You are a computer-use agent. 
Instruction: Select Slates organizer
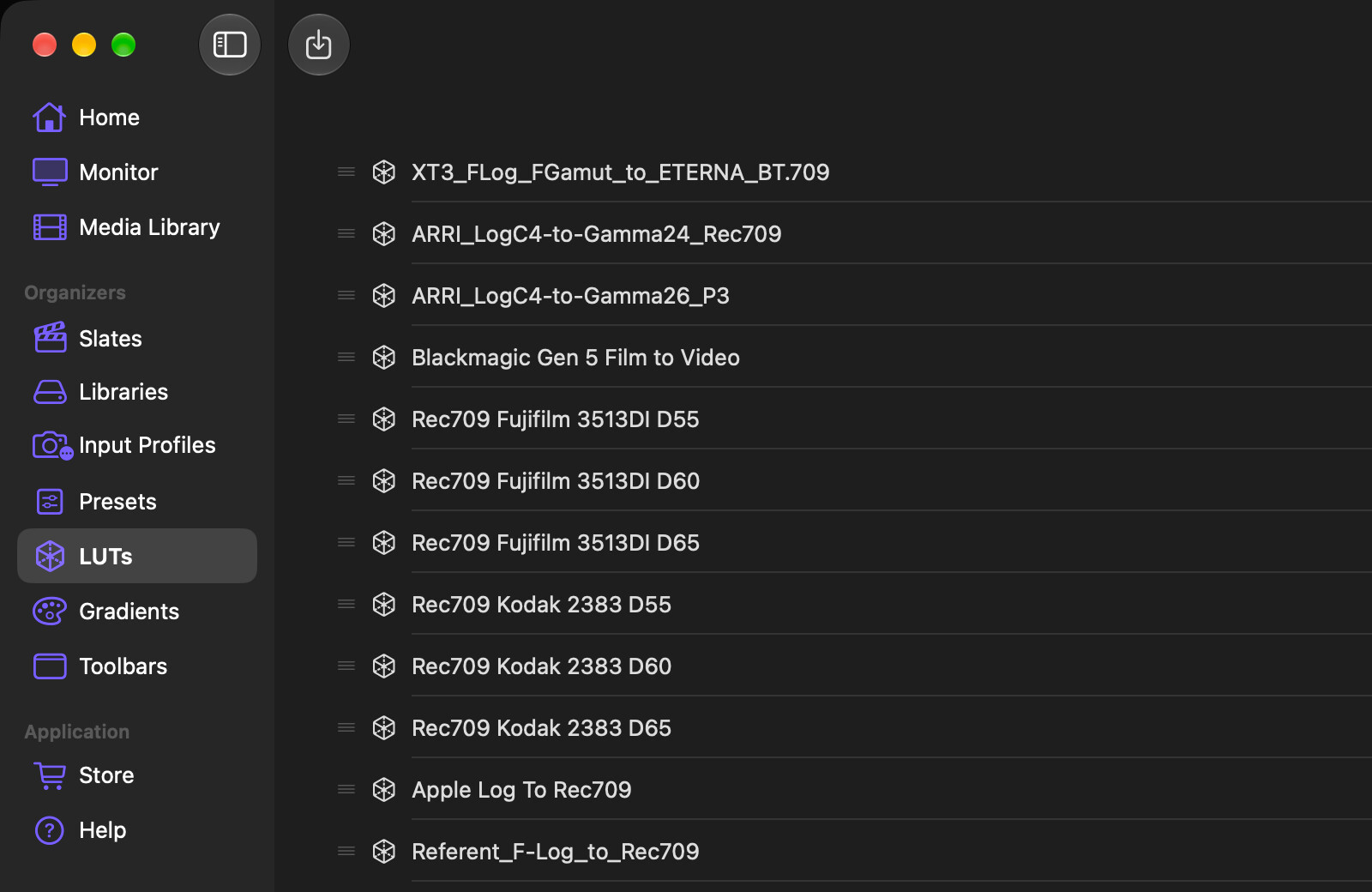coord(137,339)
